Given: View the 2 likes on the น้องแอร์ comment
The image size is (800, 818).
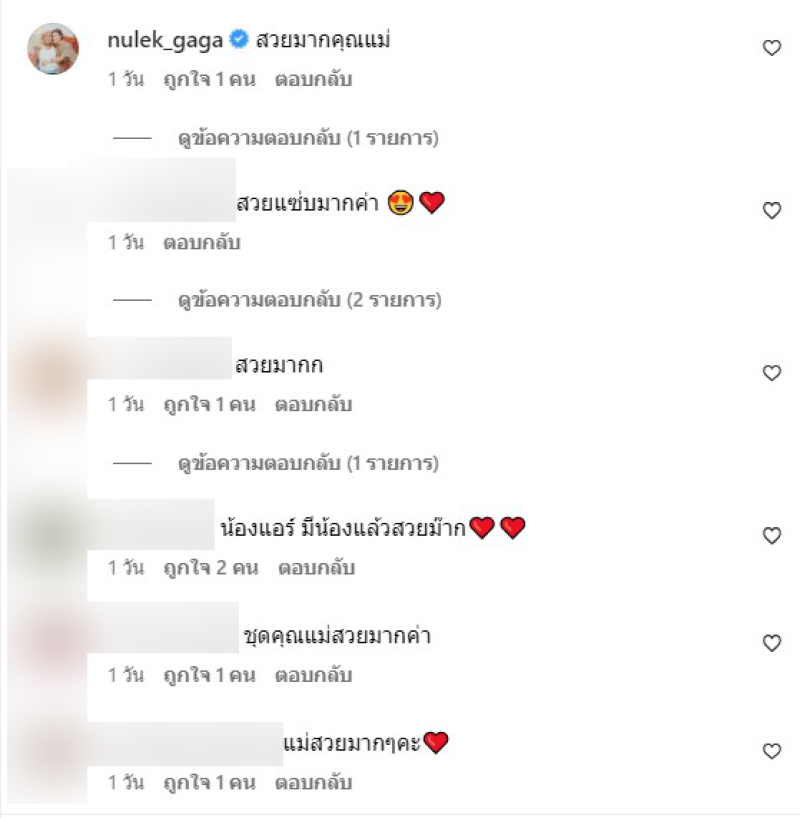Looking at the screenshot, I should pyautogui.click(x=211, y=568).
